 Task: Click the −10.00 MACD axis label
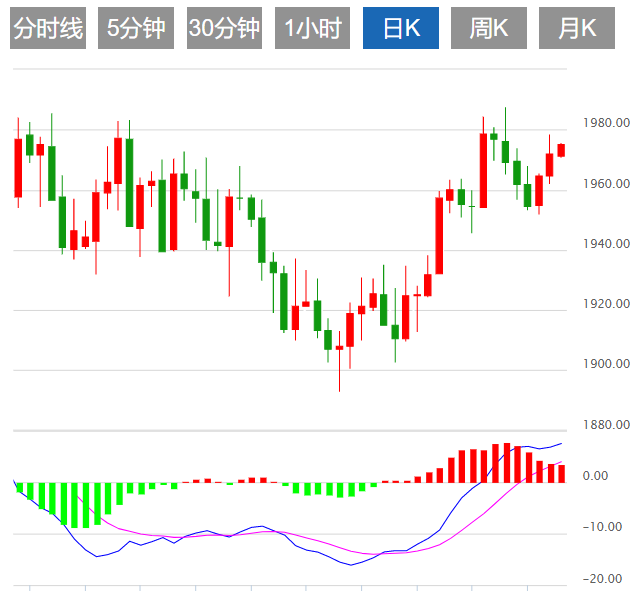click(602, 527)
